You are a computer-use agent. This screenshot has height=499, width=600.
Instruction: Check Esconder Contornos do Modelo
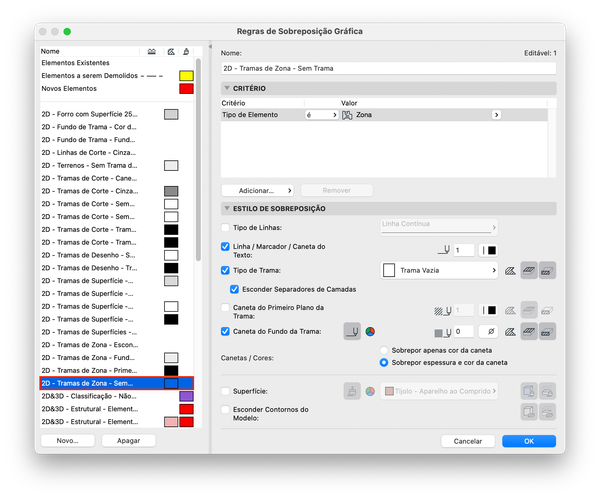(225, 409)
